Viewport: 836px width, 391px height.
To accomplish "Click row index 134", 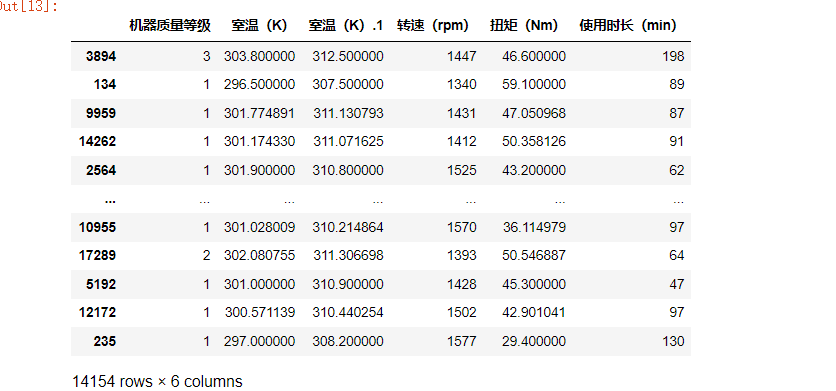I will pyautogui.click(x=104, y=85).
